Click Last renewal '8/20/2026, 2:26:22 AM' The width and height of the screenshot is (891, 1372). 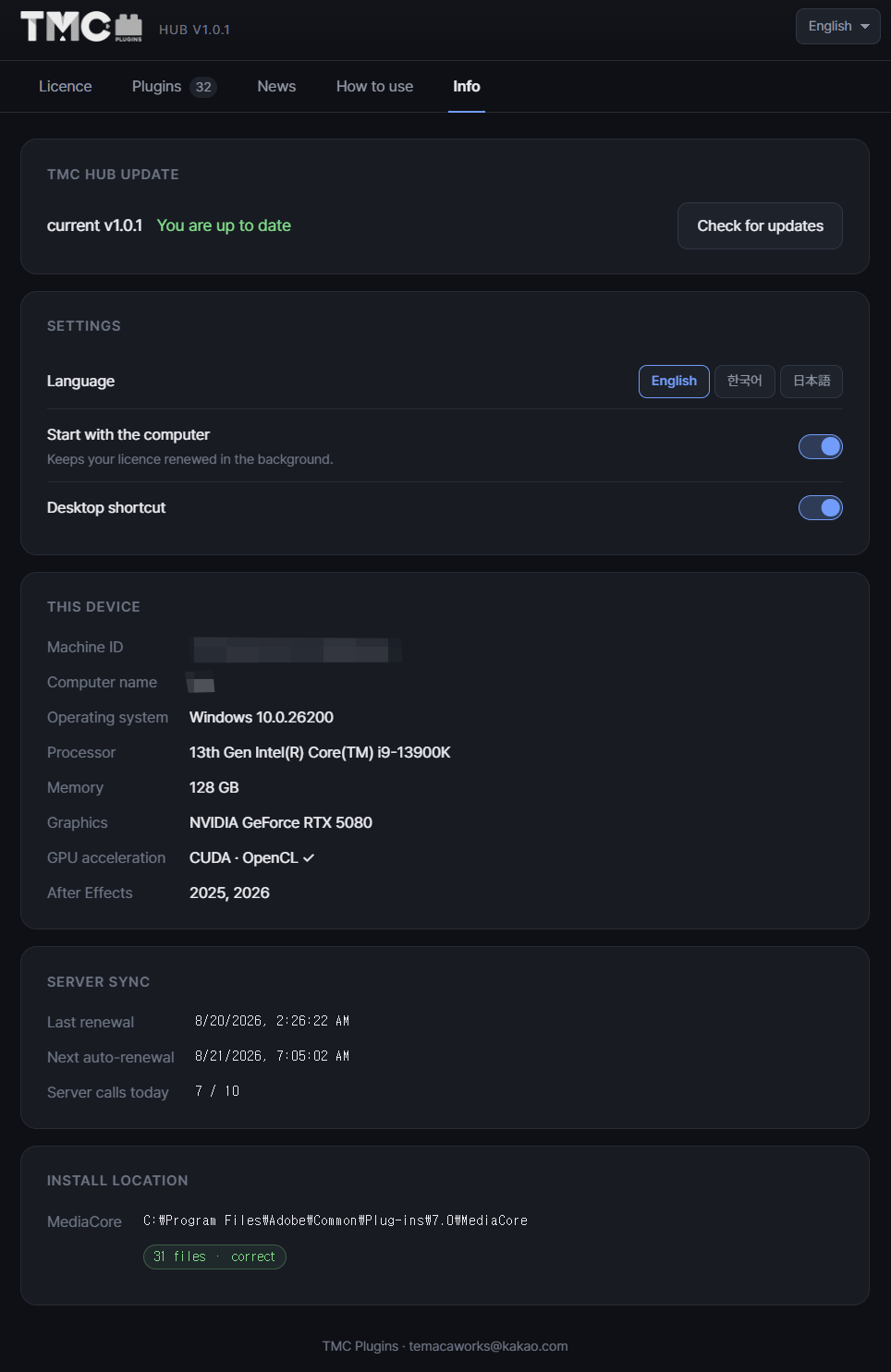click(x=272, y=1021)
